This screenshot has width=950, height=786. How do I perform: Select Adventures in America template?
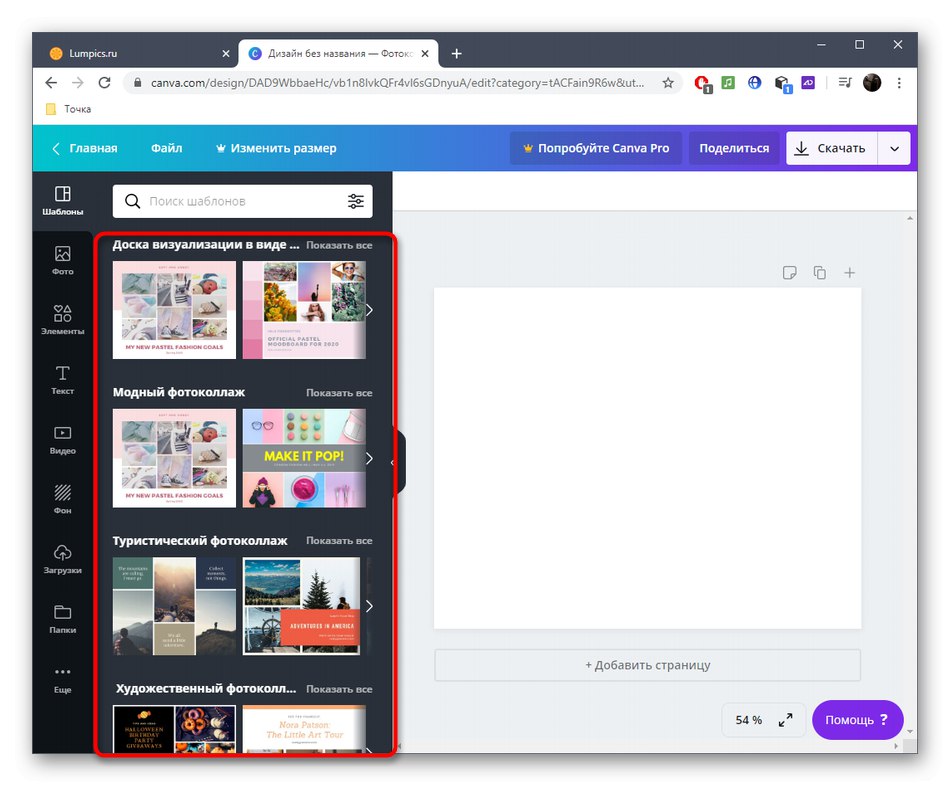[x=302, y=606]
